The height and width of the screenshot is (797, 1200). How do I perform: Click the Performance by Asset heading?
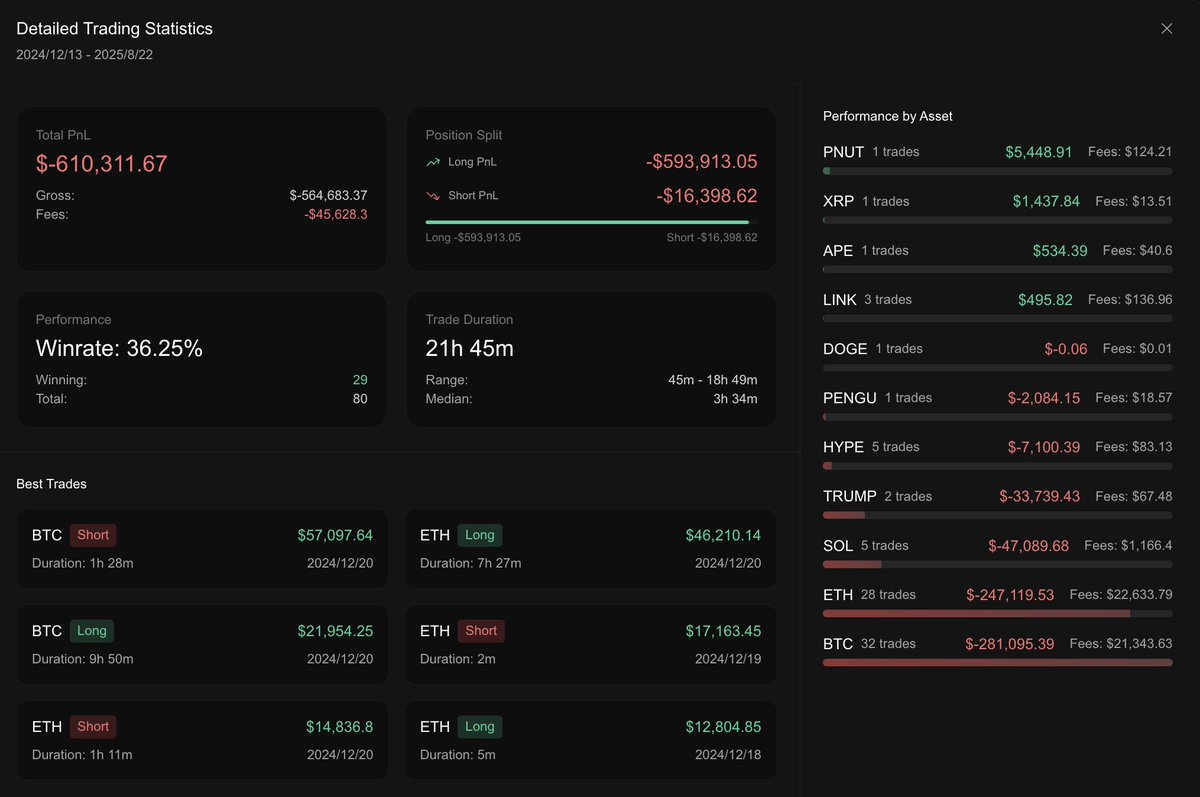pos(887,116)
